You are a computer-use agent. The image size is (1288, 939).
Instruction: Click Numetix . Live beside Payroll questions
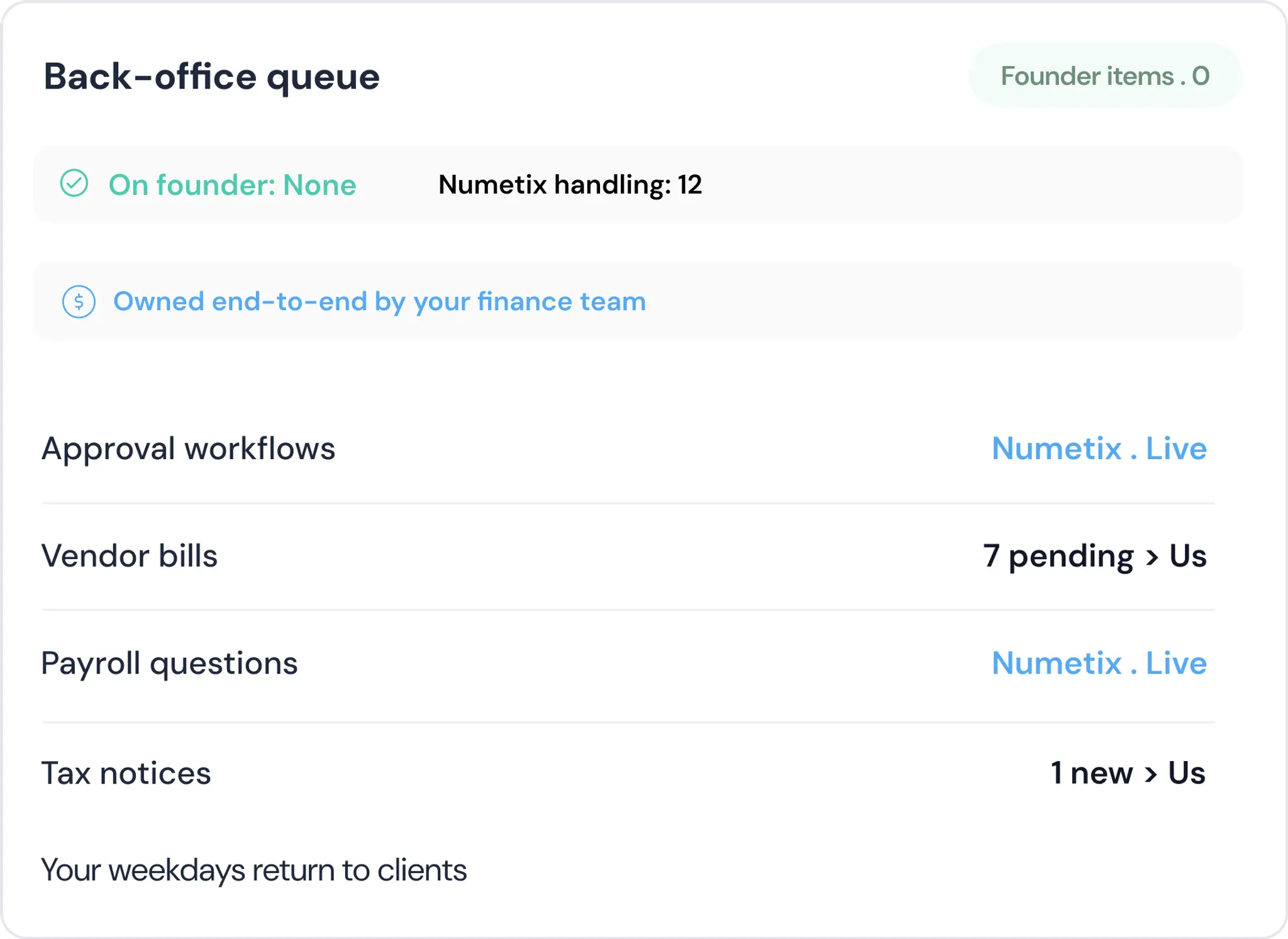click(x=1099, y=664)
